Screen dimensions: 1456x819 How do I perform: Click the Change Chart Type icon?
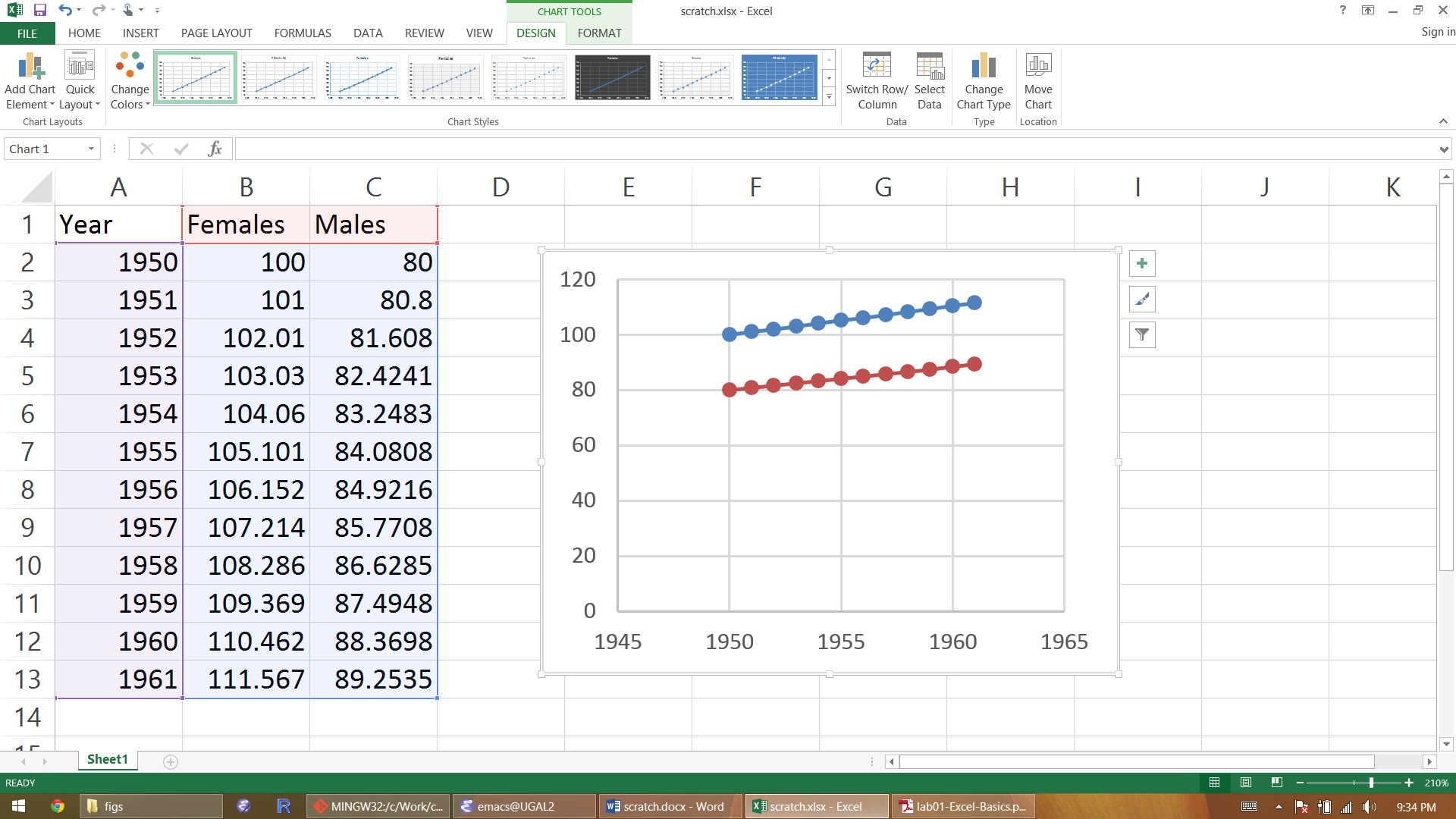click(x=984, y=80)
